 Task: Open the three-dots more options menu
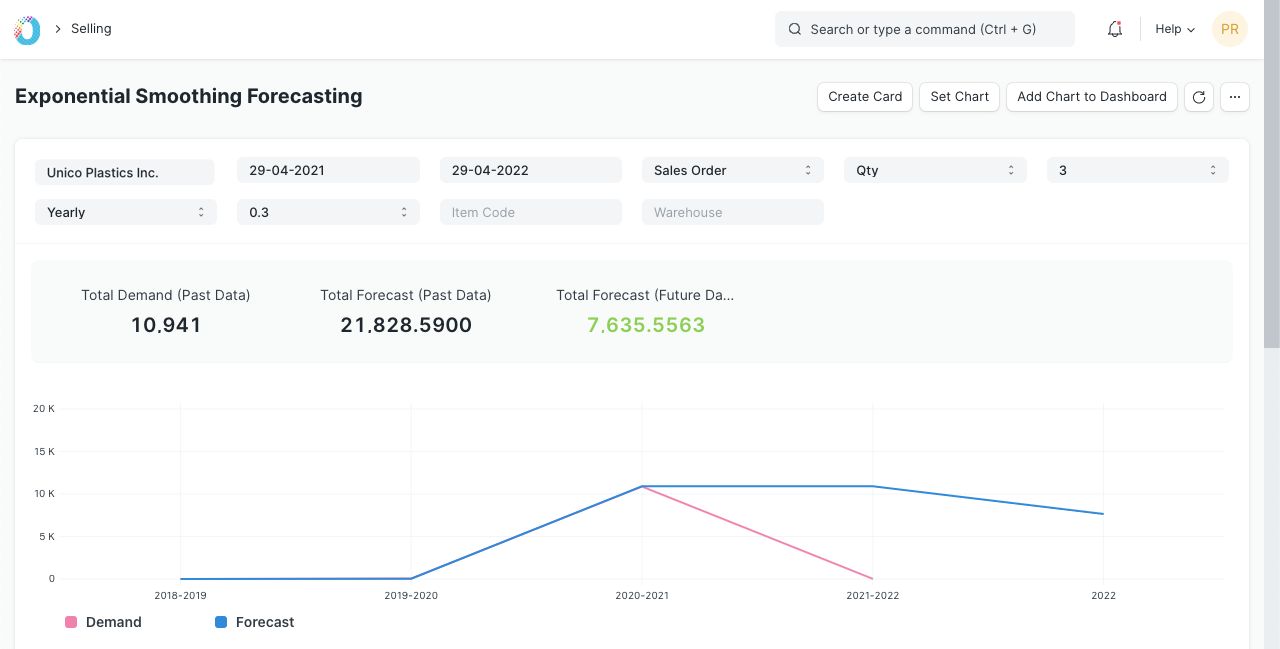point(1235,97)
